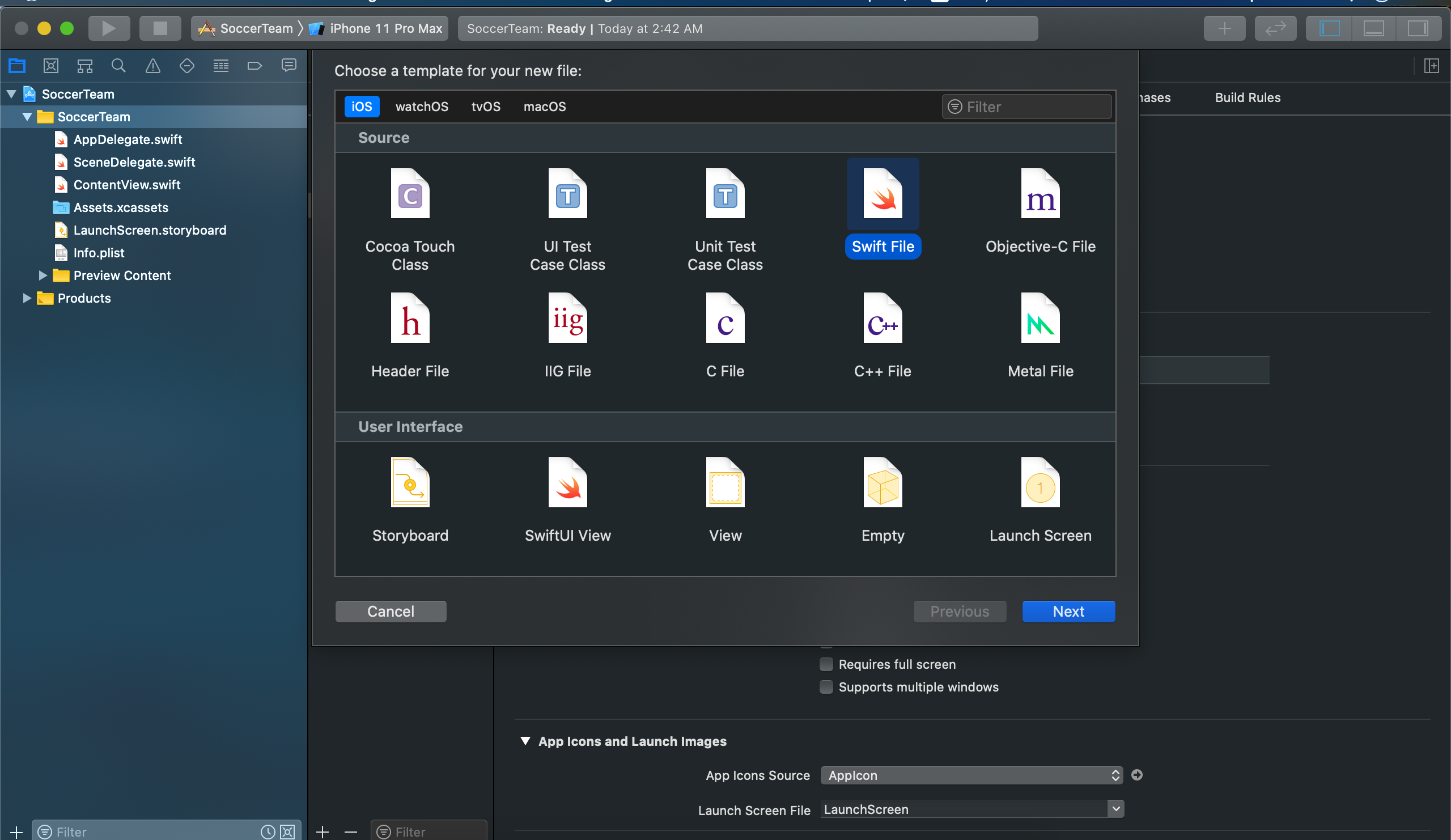Enable the Requires full screen checkbox
Image resolution: width=1451 pixels, height=840 pixels.
[826, 664]
